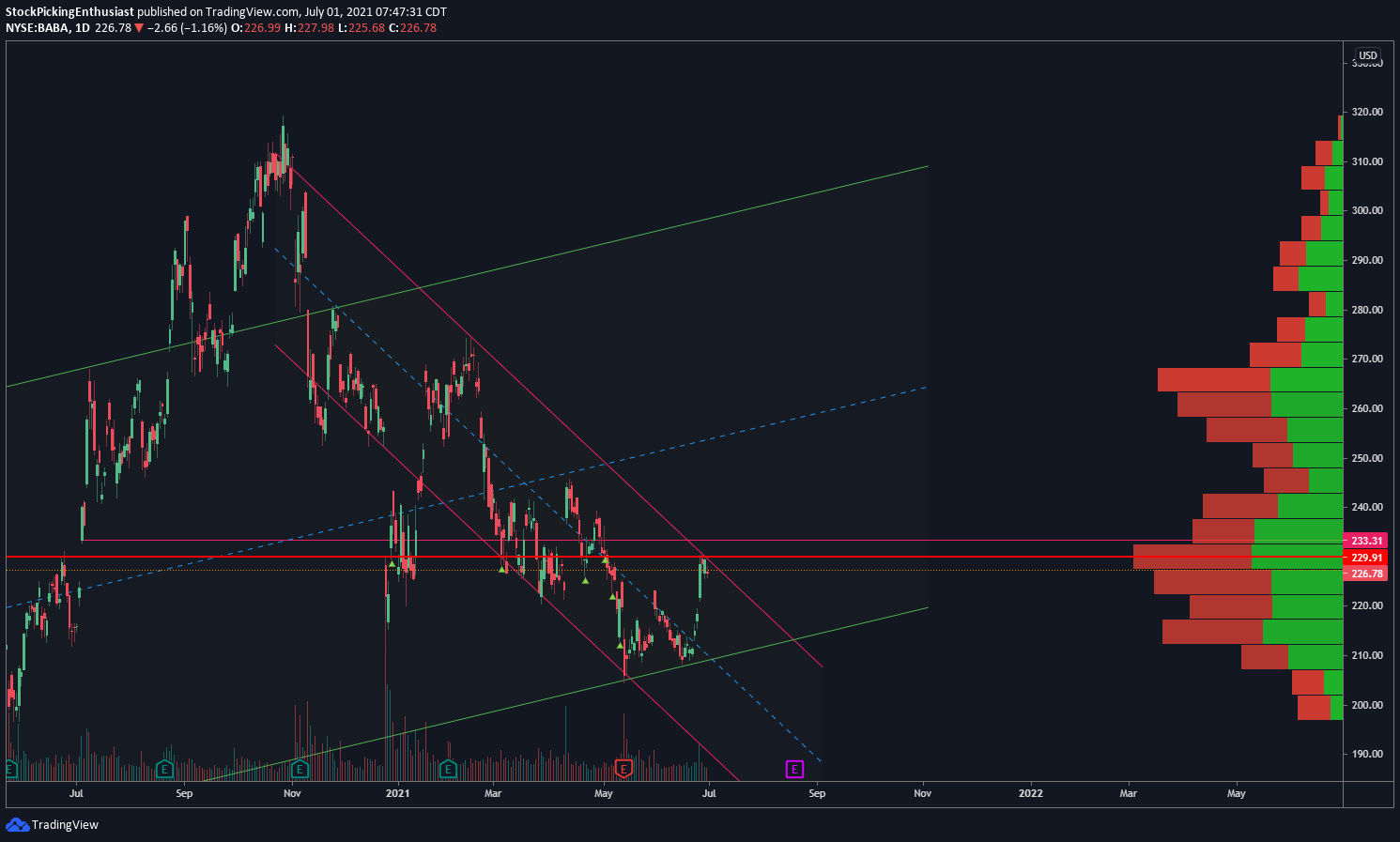Click the "Sep" label beside purple earnings marker
The height and width of the screenshot is (842, 1400).
point(817,793)
